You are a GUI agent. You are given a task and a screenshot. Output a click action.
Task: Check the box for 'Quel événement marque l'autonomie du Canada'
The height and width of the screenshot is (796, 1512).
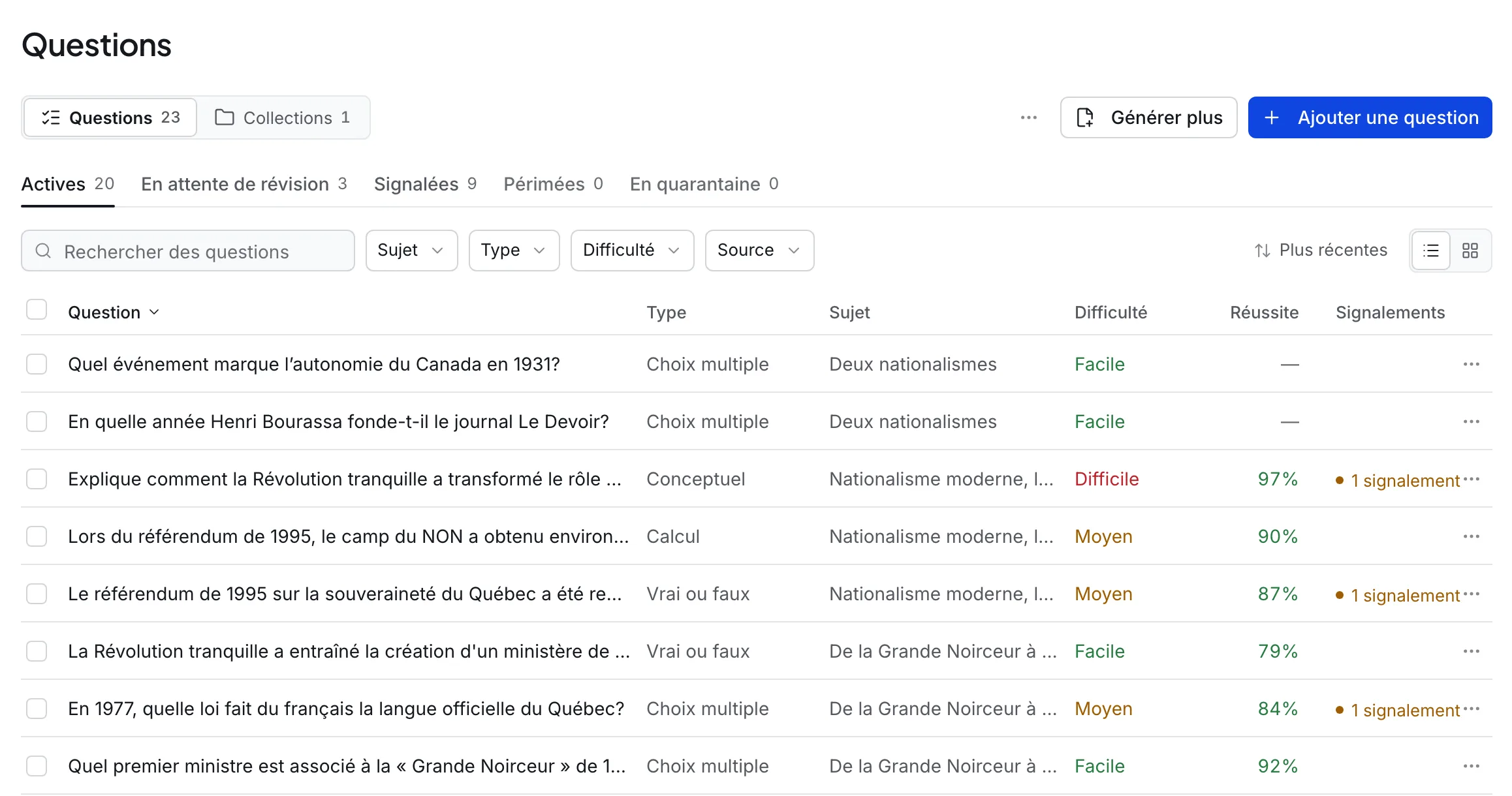click(x=37, y=364)
